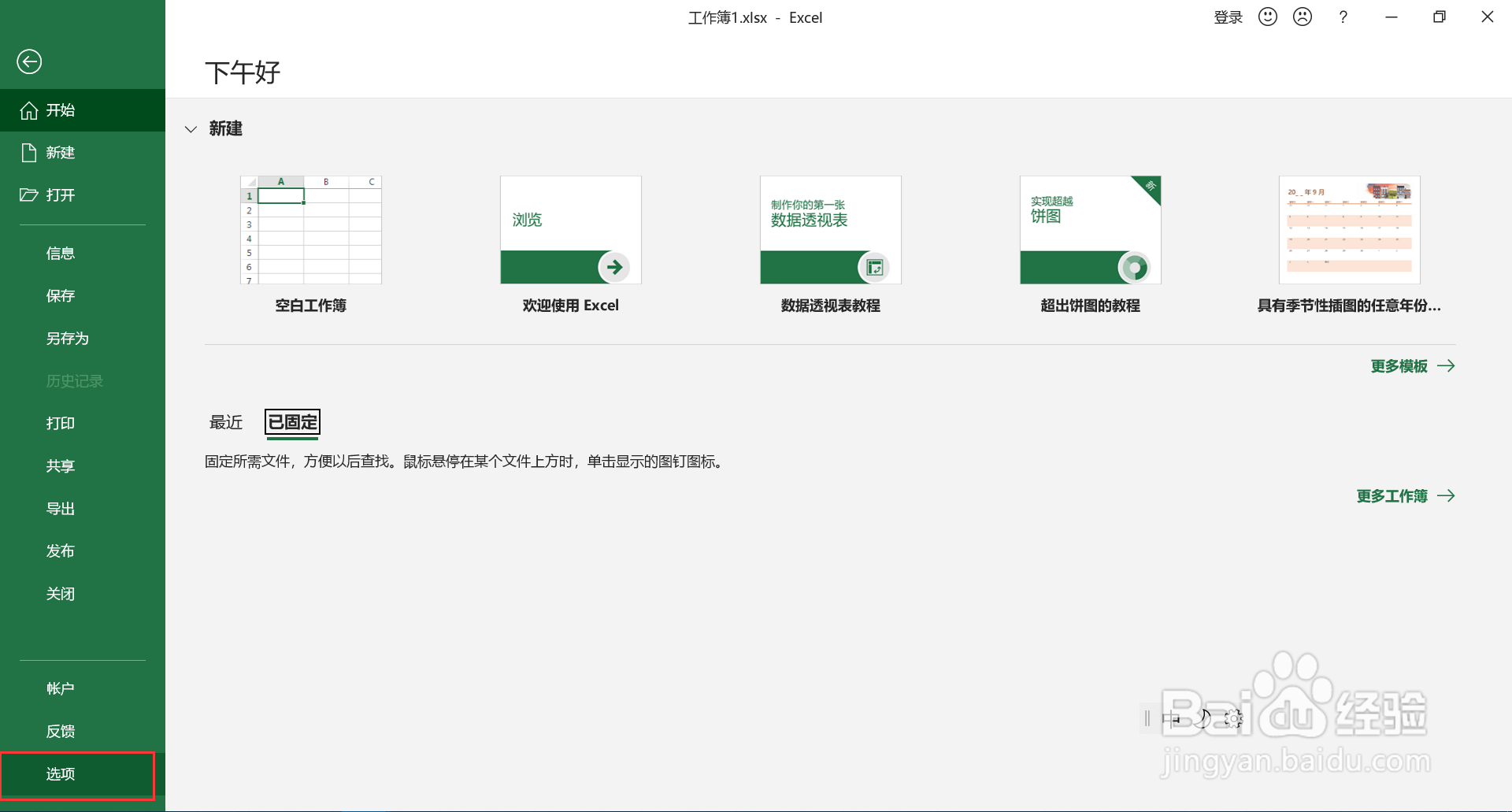The image size is (1512, 812).
Task: Click arrow icon next to 更多工作簿
Action: click(1446, 495)
